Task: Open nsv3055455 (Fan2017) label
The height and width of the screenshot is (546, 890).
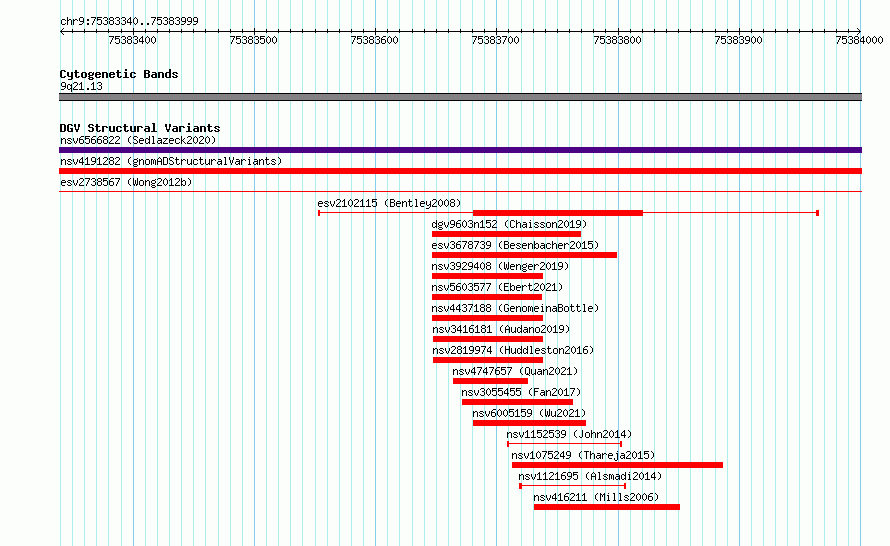Action: pyautogui.click(x=521, y=392)
